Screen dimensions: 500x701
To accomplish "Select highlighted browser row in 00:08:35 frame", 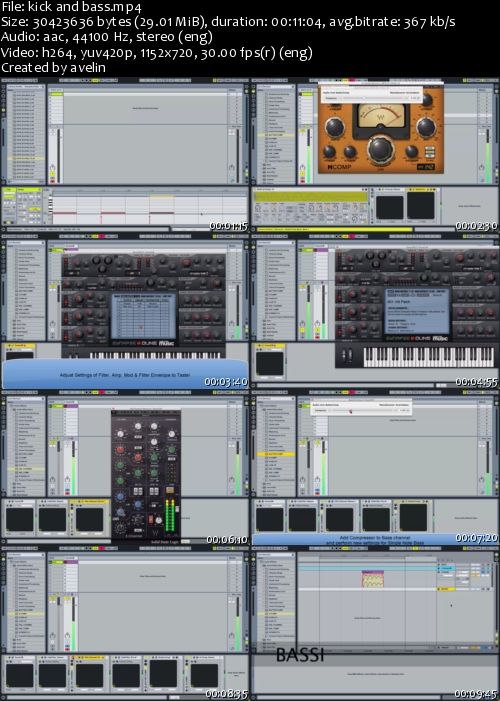I will click(27, 614).
